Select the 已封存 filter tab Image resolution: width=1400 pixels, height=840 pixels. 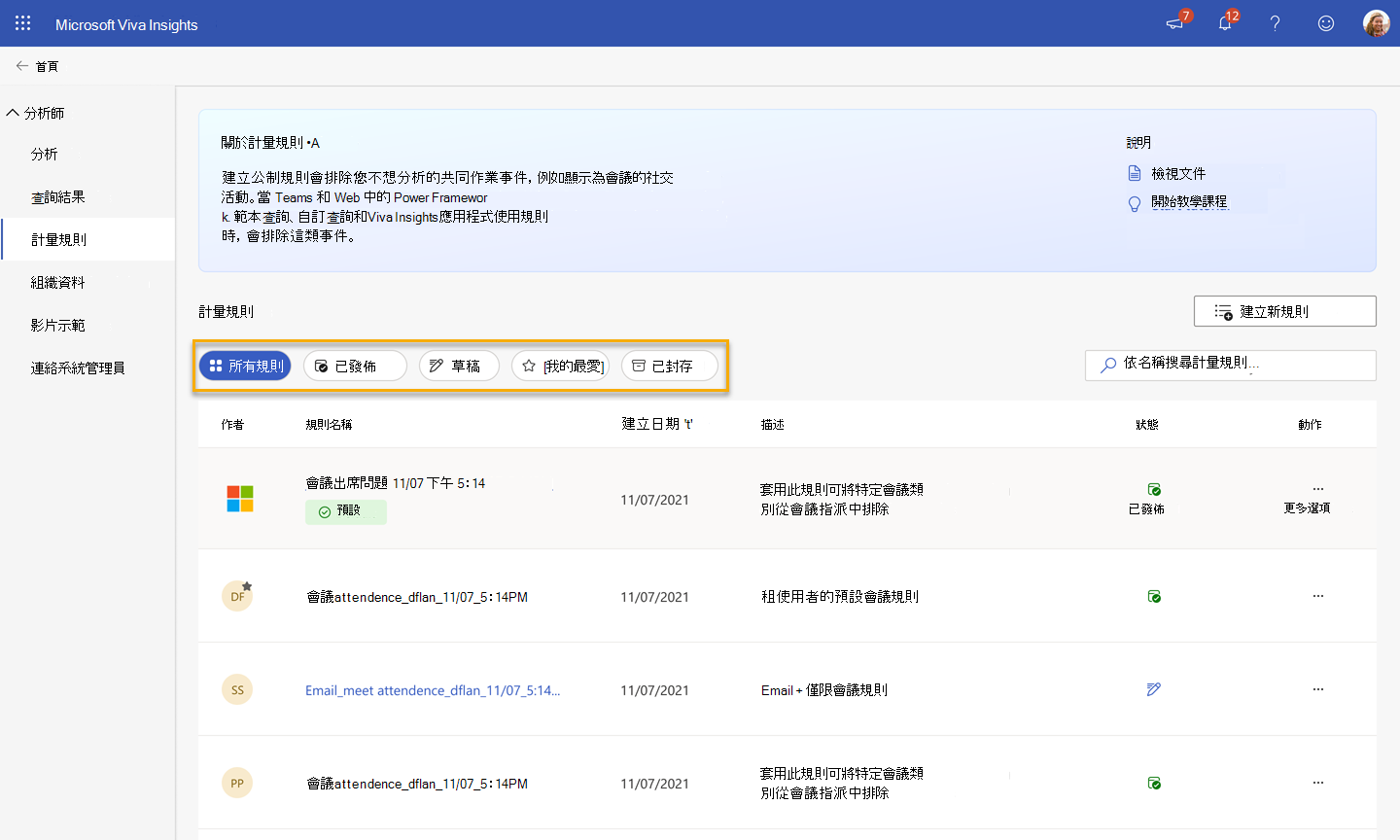coord(670,366)
